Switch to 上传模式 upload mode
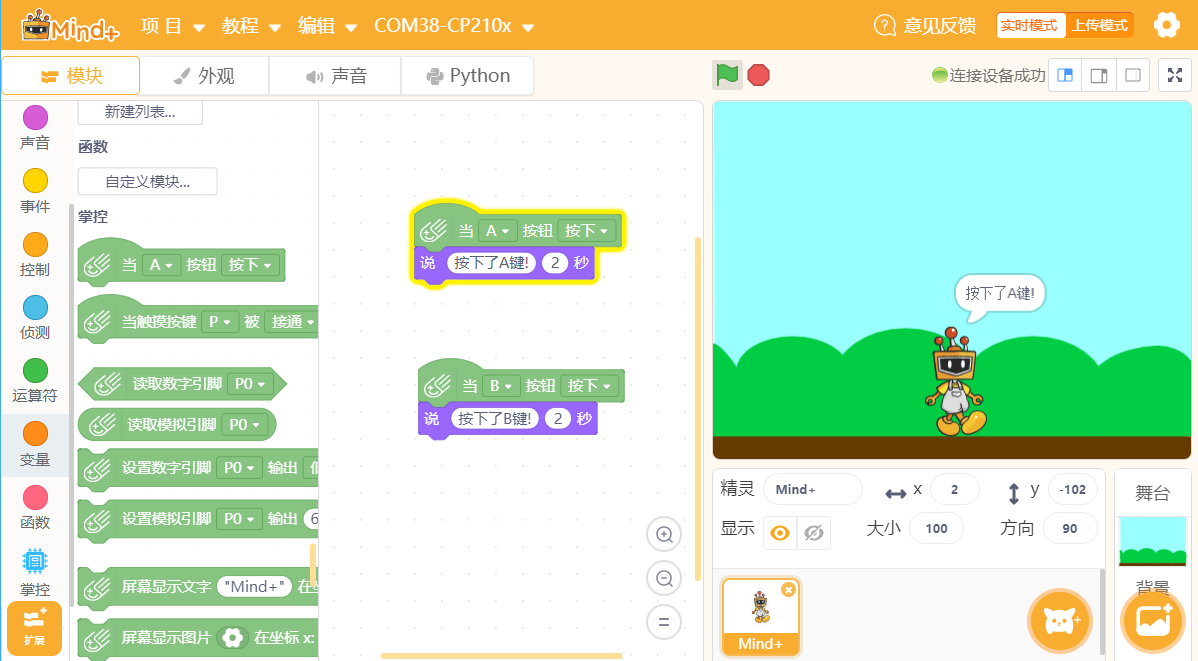 pos(1099,25)
